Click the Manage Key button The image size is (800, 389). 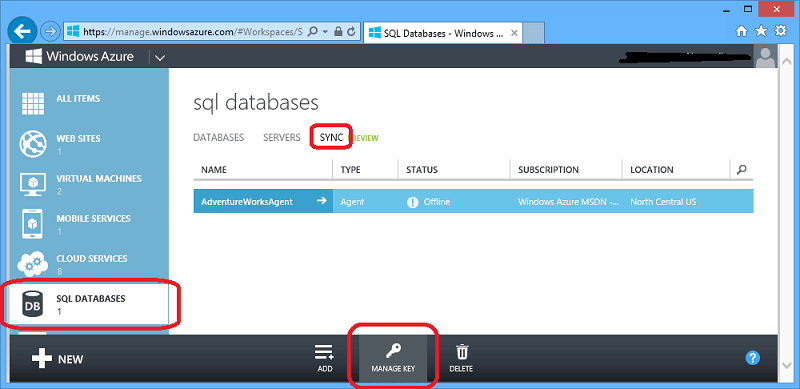coord(393,358)
